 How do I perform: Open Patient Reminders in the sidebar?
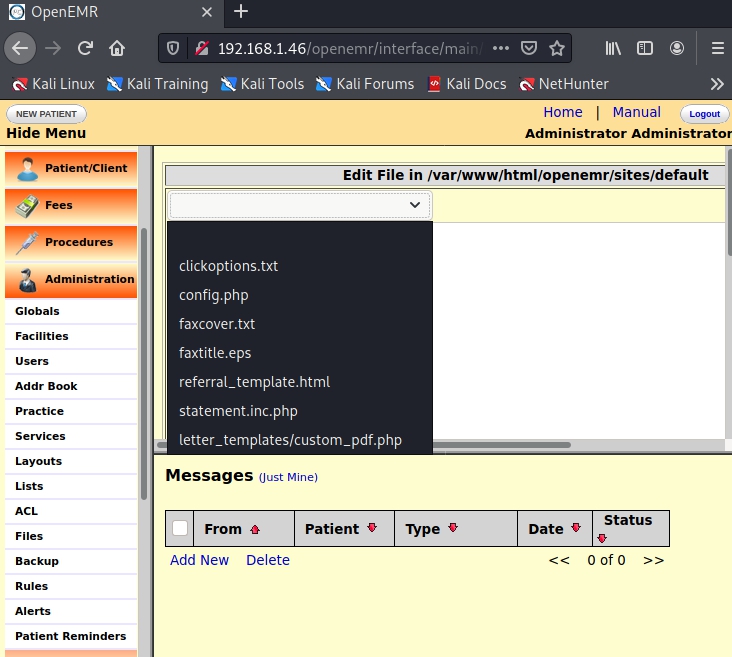click(70, 636)
